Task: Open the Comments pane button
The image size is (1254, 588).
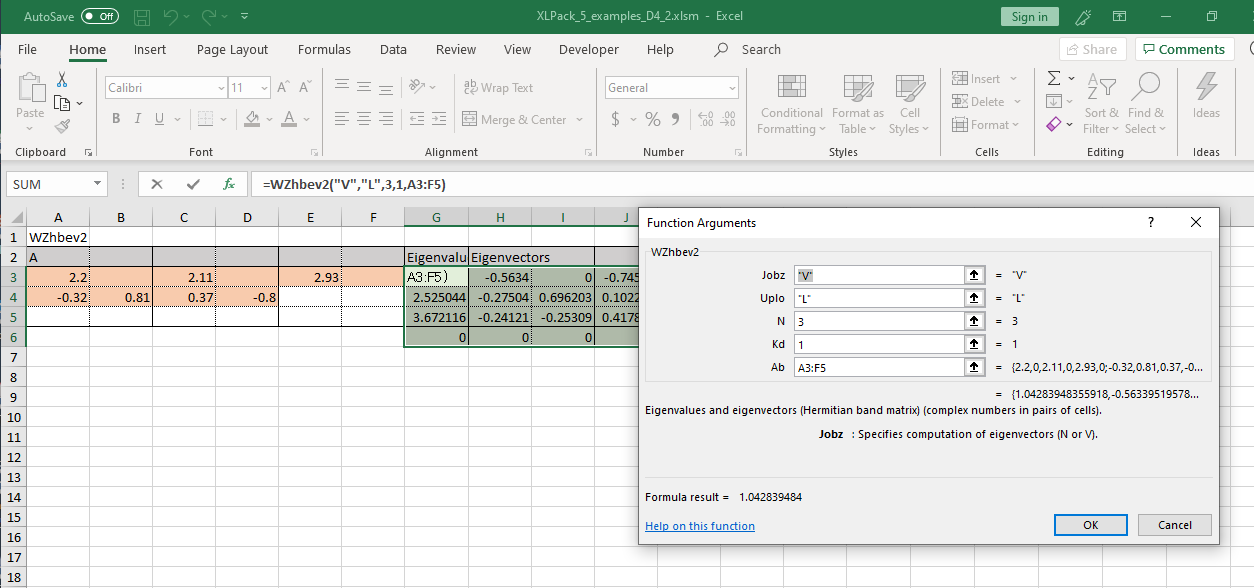Action: tap(1184, 49)
